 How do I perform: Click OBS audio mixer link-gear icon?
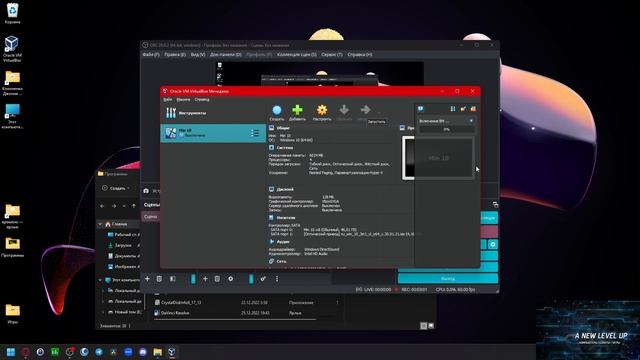coord(263,279)
